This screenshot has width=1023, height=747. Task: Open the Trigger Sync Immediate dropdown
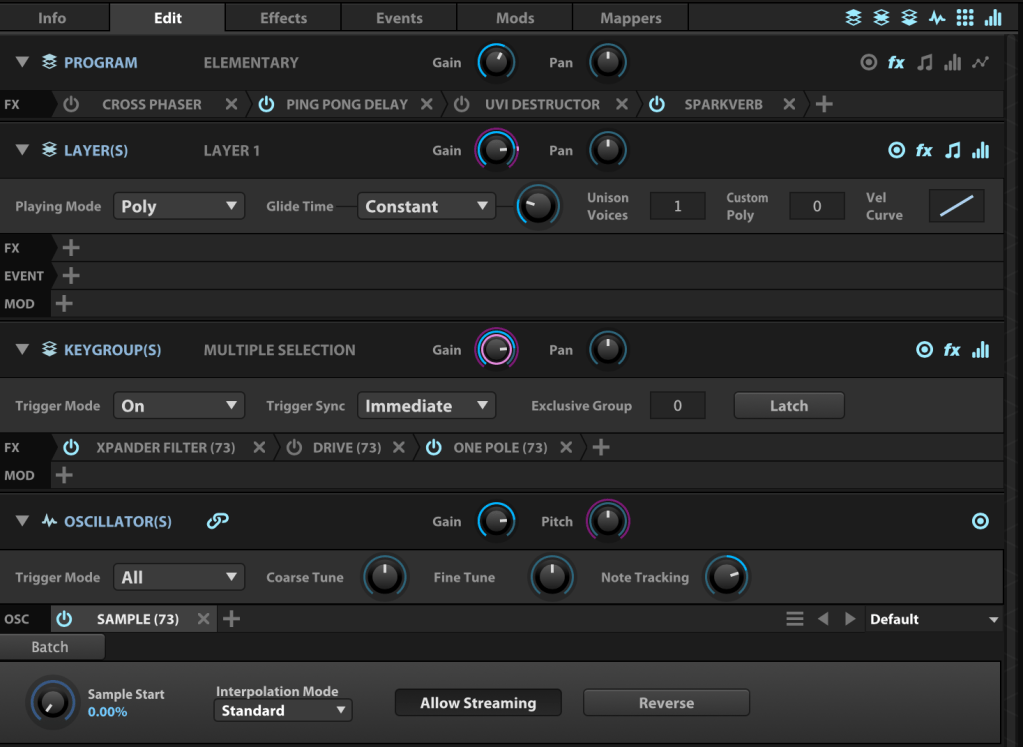coord(426,406)
